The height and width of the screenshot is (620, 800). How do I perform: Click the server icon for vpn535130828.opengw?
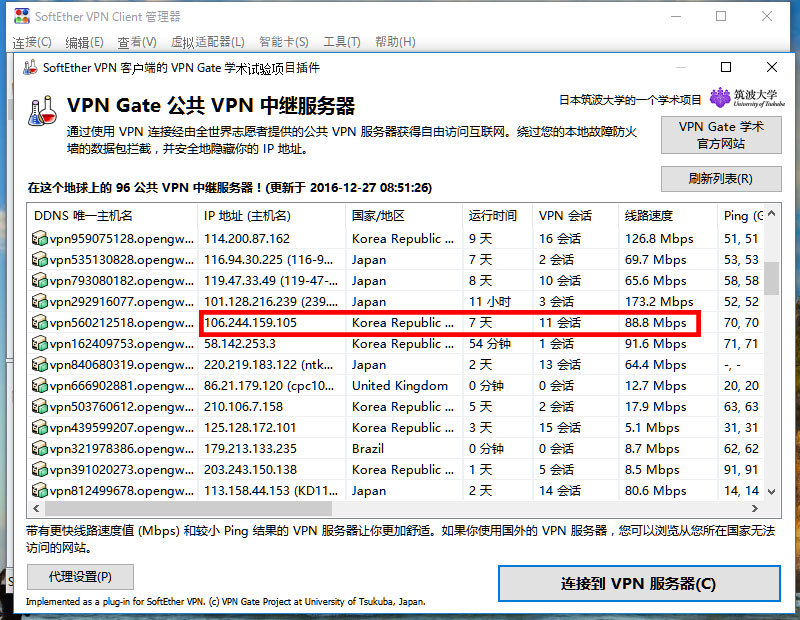tap(40, 260)
